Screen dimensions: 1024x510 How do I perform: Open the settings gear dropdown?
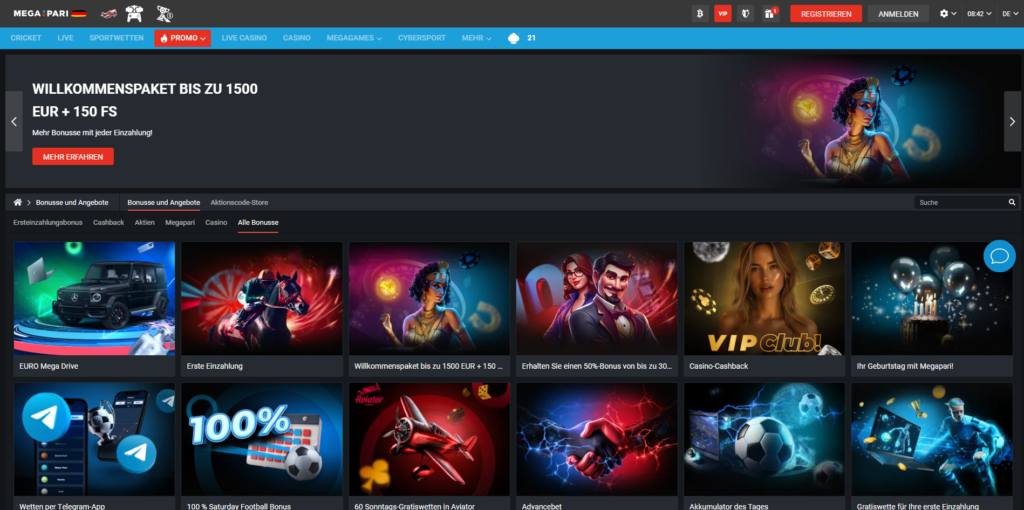pos(948,13)
